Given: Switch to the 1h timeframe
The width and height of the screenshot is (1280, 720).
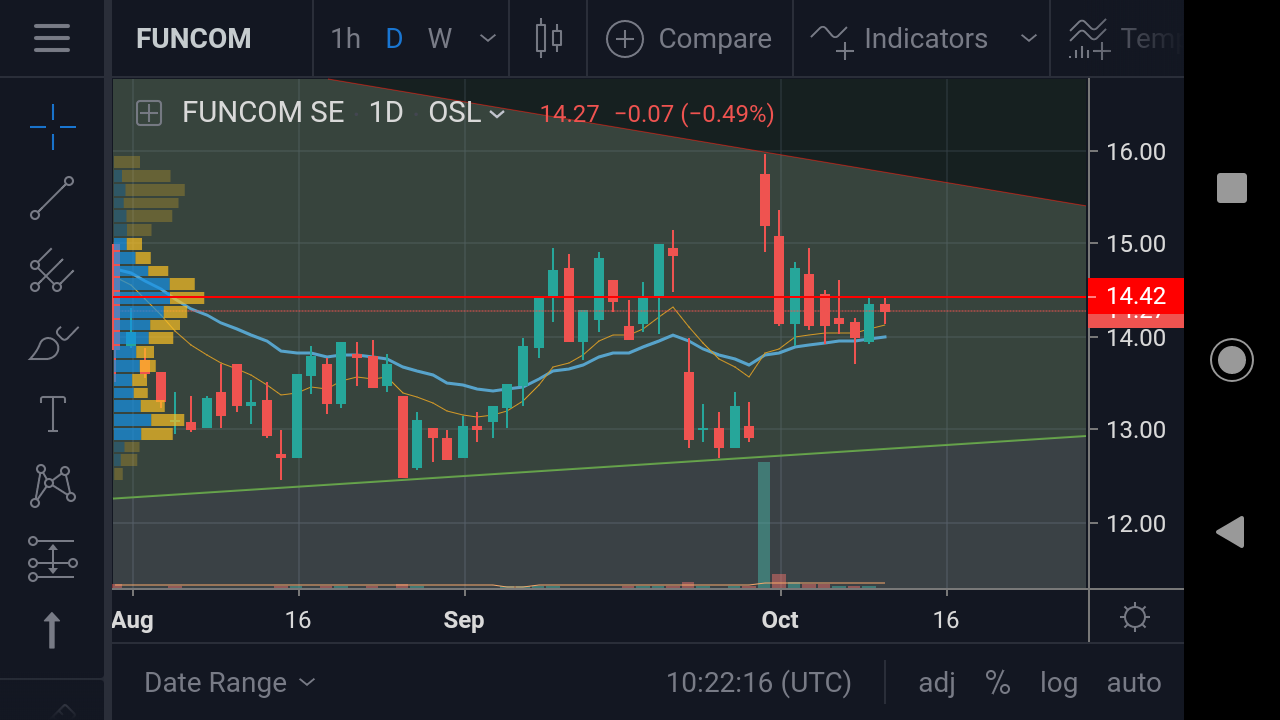Looking at the screenshot, I should point(345,38).
